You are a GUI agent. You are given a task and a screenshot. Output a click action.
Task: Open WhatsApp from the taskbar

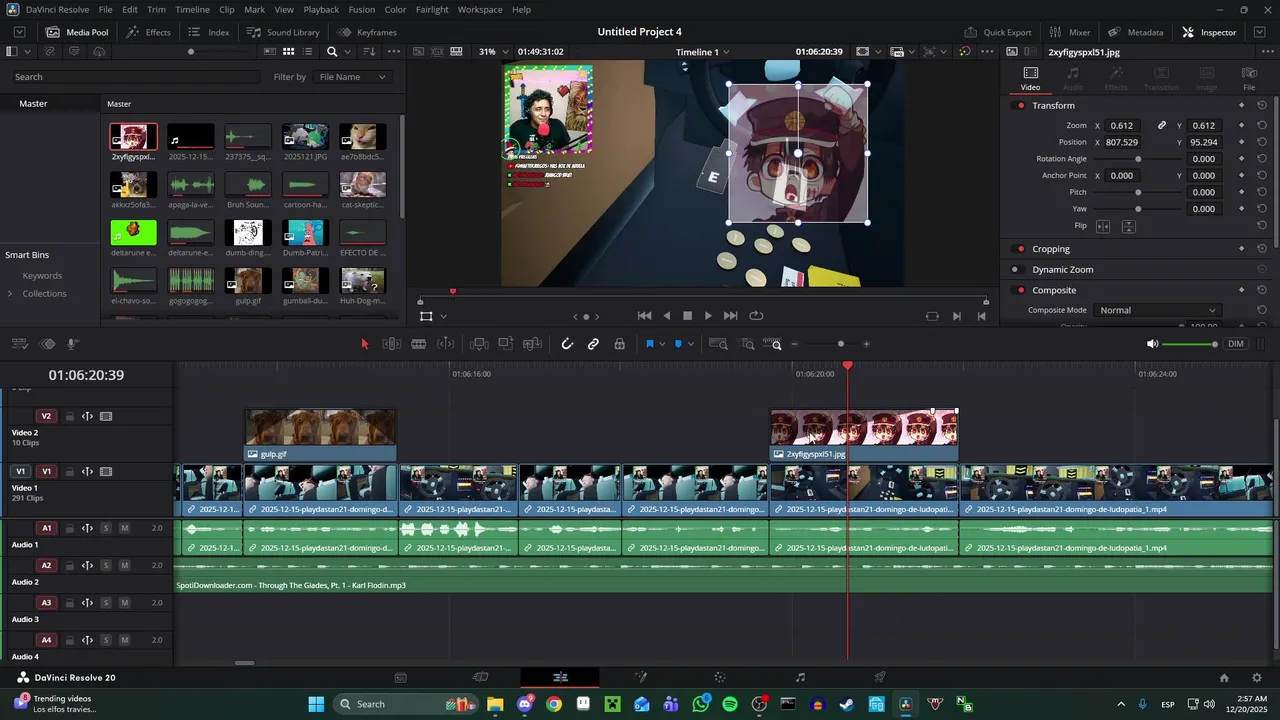pos(700,704)
